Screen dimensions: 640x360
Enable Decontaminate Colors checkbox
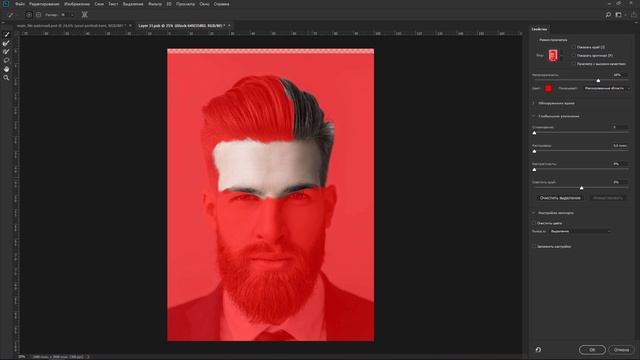[534, 223]
